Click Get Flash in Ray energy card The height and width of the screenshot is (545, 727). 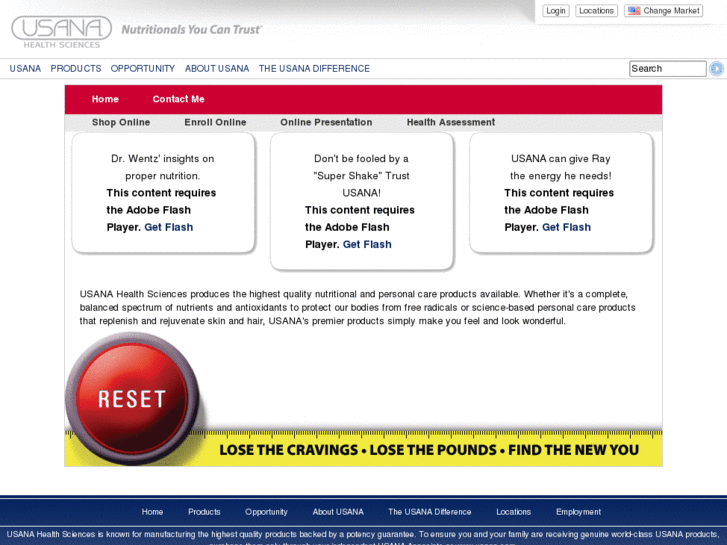pyautogui.click(x=567, y=227)
